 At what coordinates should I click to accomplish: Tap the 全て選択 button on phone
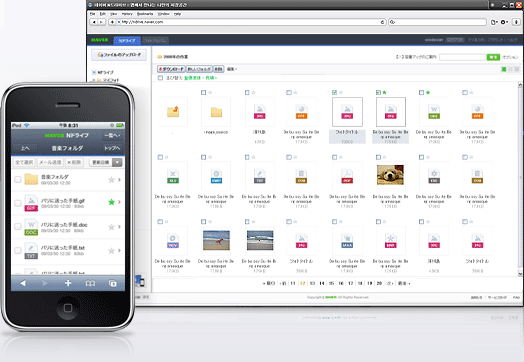coord(24,162)
